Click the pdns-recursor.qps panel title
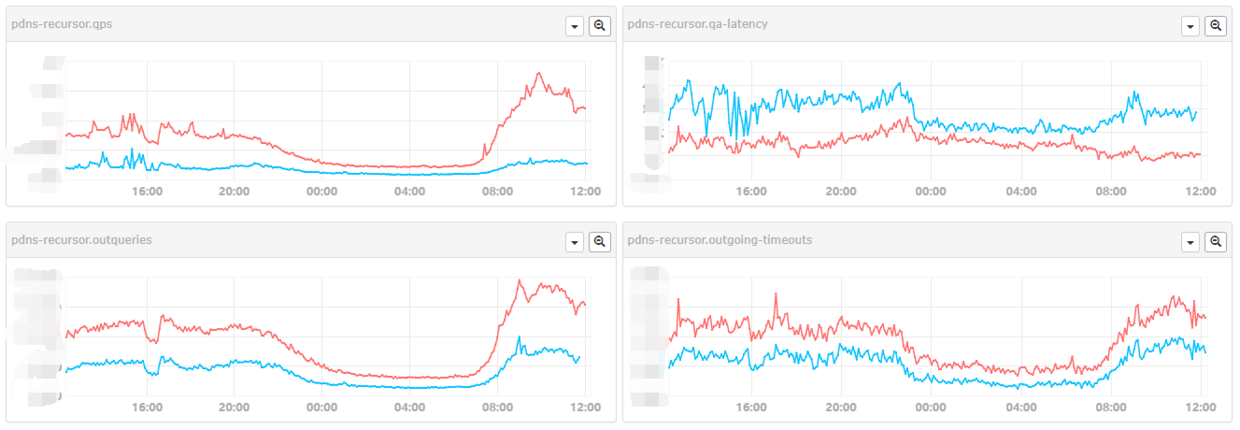 pyautogui.click(x=62, y=24)
